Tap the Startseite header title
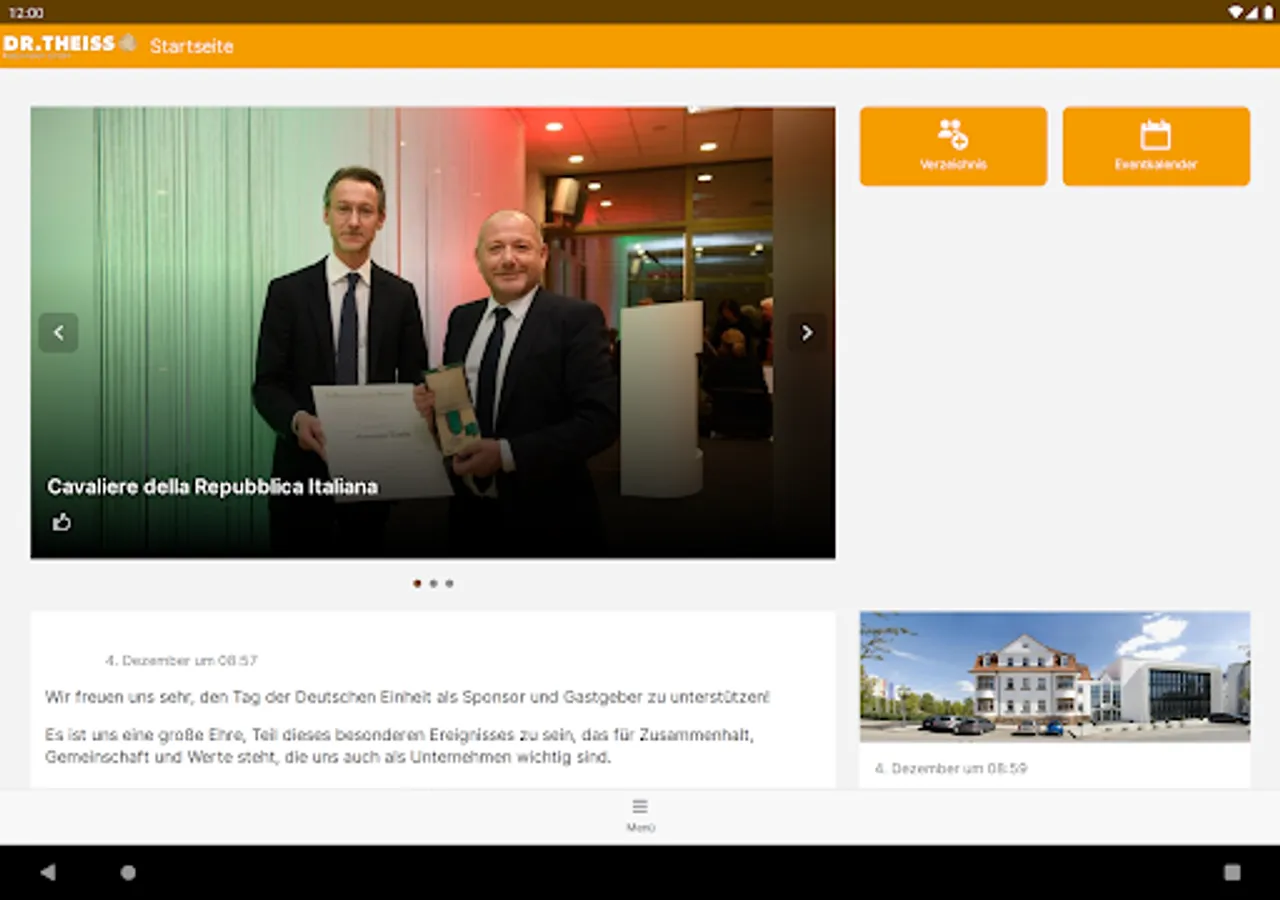The height and width of the screenshot is (900, 1280). [x=192, y=46]
